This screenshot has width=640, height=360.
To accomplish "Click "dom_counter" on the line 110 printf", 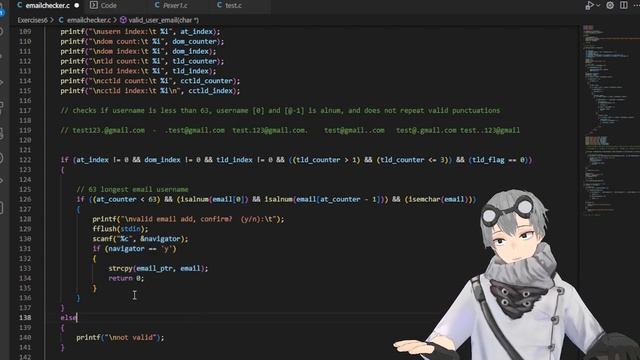I will (x=194, y=41).
